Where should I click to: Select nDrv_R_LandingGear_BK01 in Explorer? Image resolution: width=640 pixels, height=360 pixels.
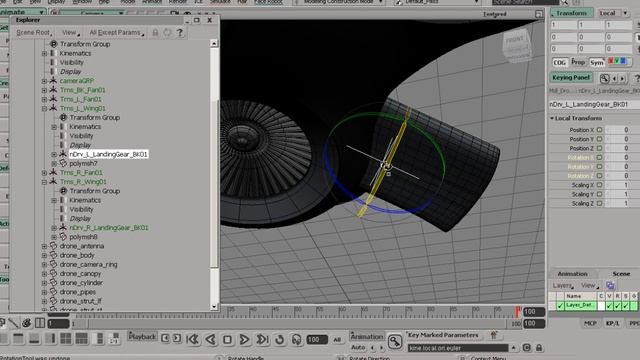tap(109, 228)
